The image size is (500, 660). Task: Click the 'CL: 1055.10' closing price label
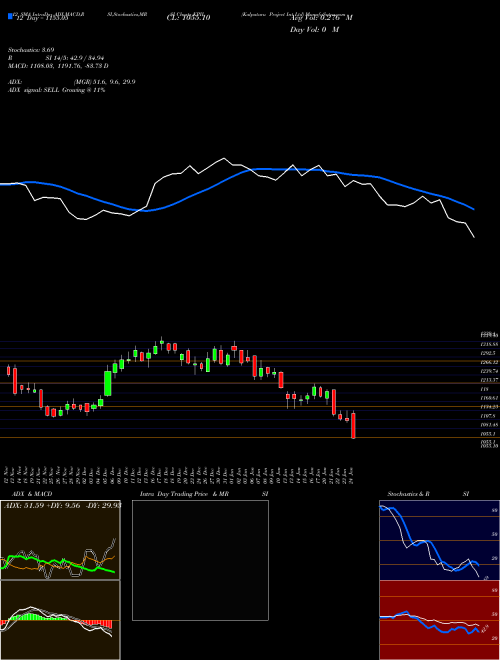tap(188, 18)
